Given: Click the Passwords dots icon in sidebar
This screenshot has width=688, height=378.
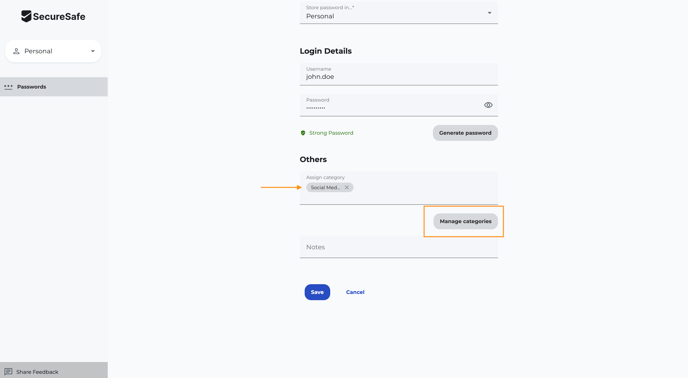Looking at the screenshot, I should point(8,87).
